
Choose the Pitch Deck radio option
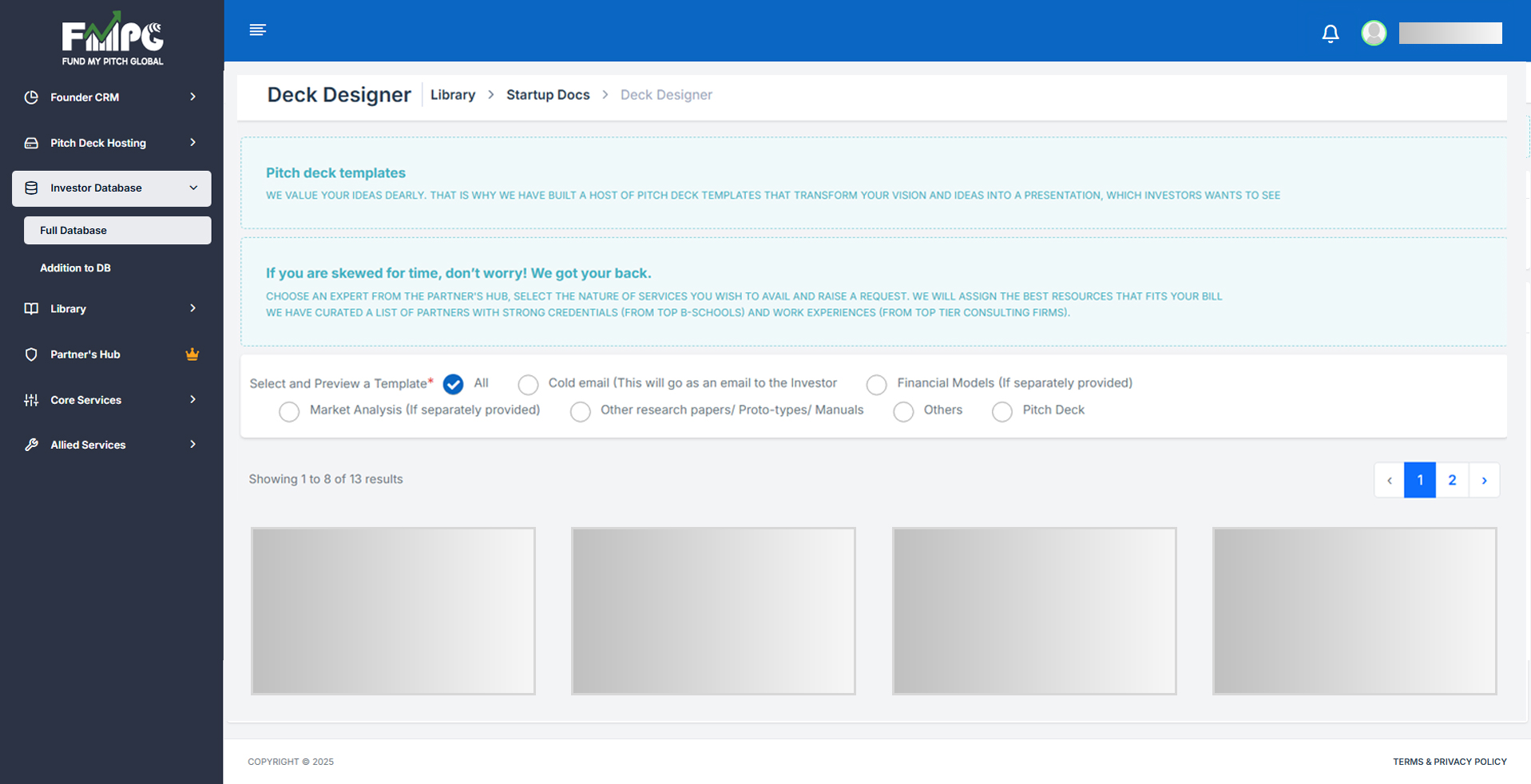[1001, 412]
